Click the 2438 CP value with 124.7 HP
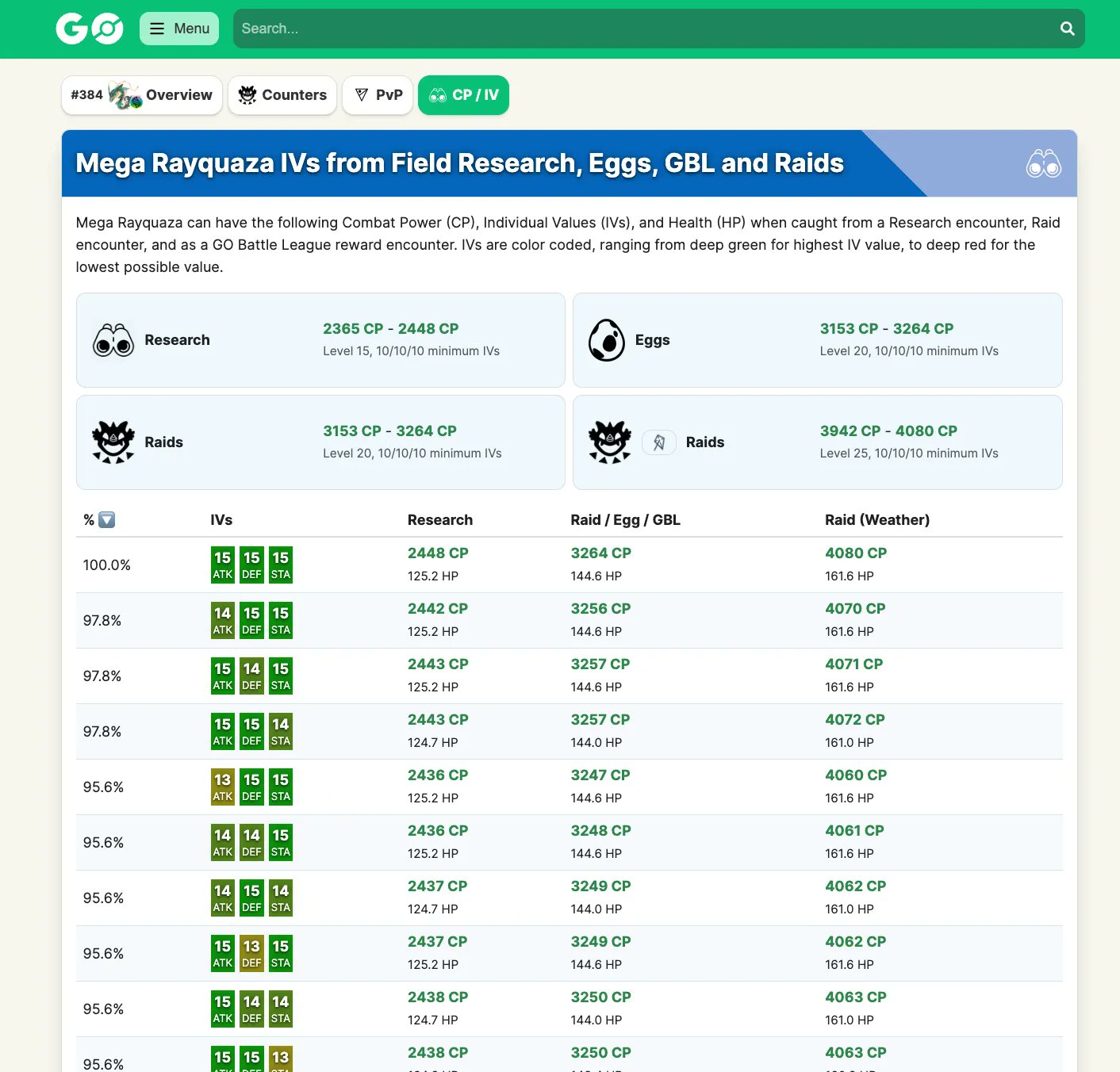Viewport: 1120px width, 1072px height. pyautogui.click(x=438, y=997)
